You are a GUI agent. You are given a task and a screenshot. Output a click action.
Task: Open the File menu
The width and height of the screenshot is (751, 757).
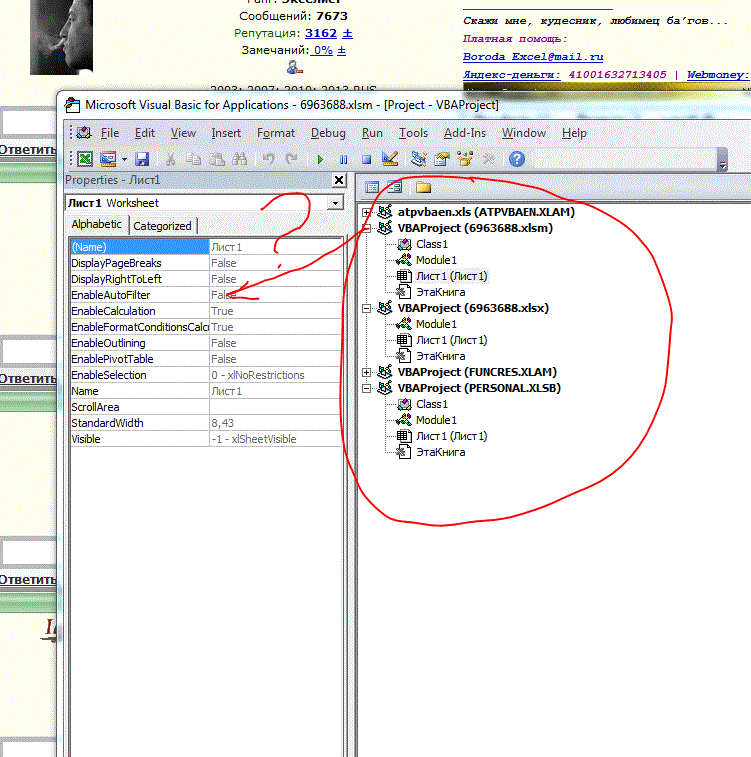click(110, 133)
